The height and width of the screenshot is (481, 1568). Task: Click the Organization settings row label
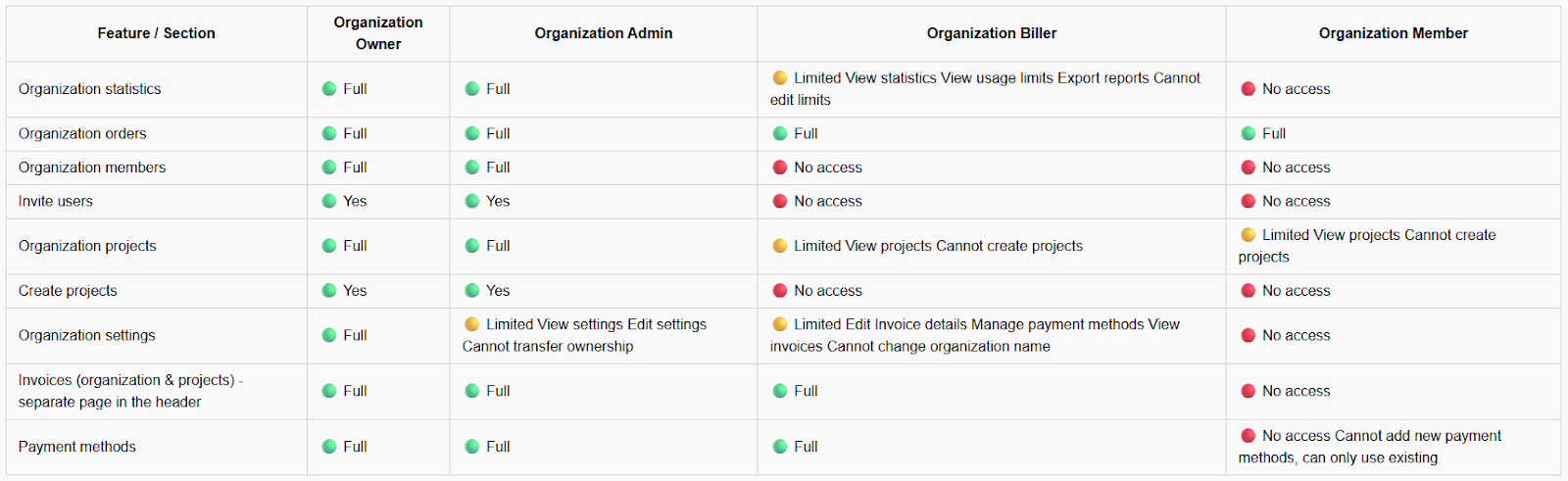[87, 335]
